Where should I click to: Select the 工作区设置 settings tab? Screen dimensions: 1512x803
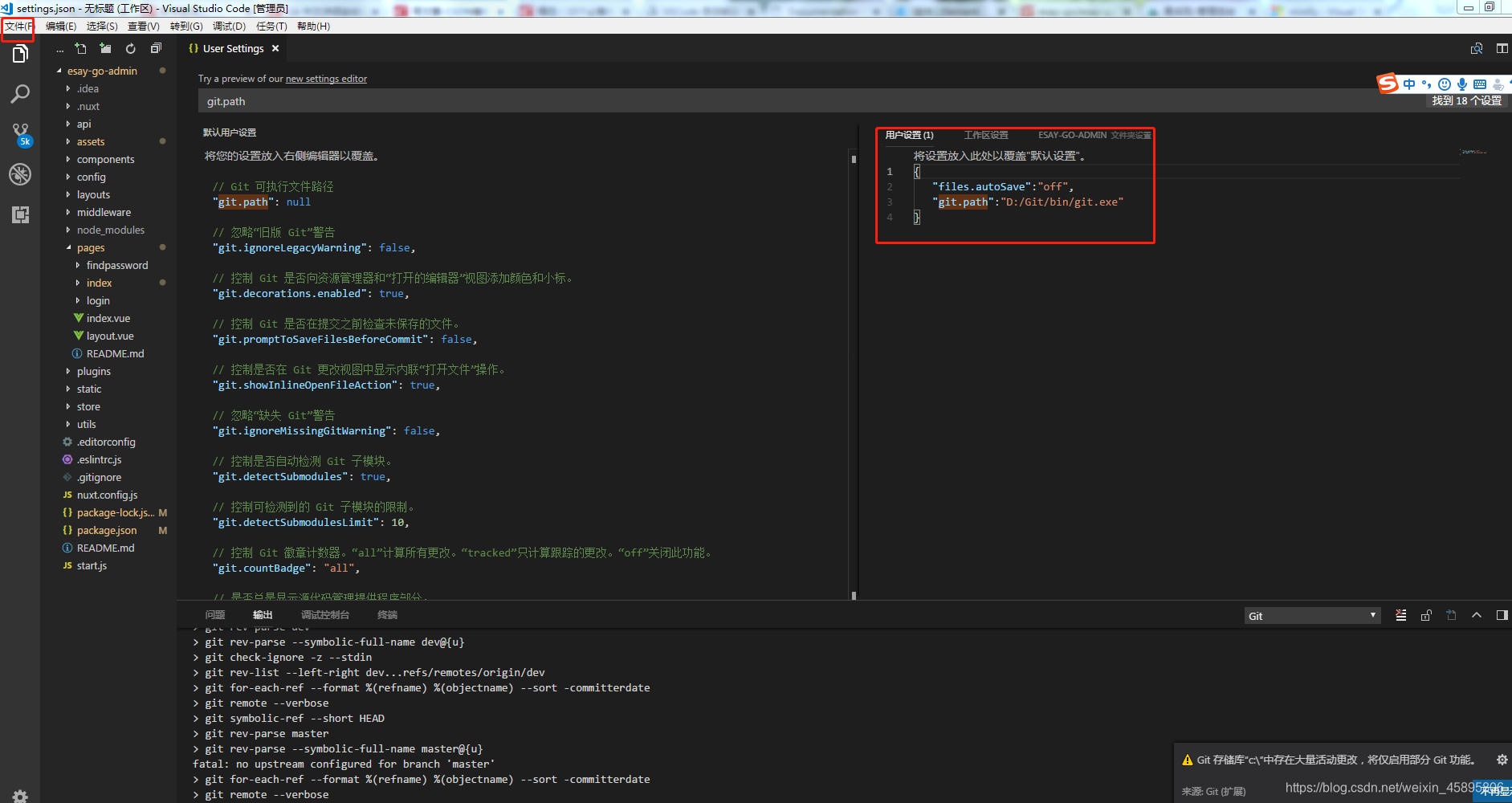tap(986, 135)
